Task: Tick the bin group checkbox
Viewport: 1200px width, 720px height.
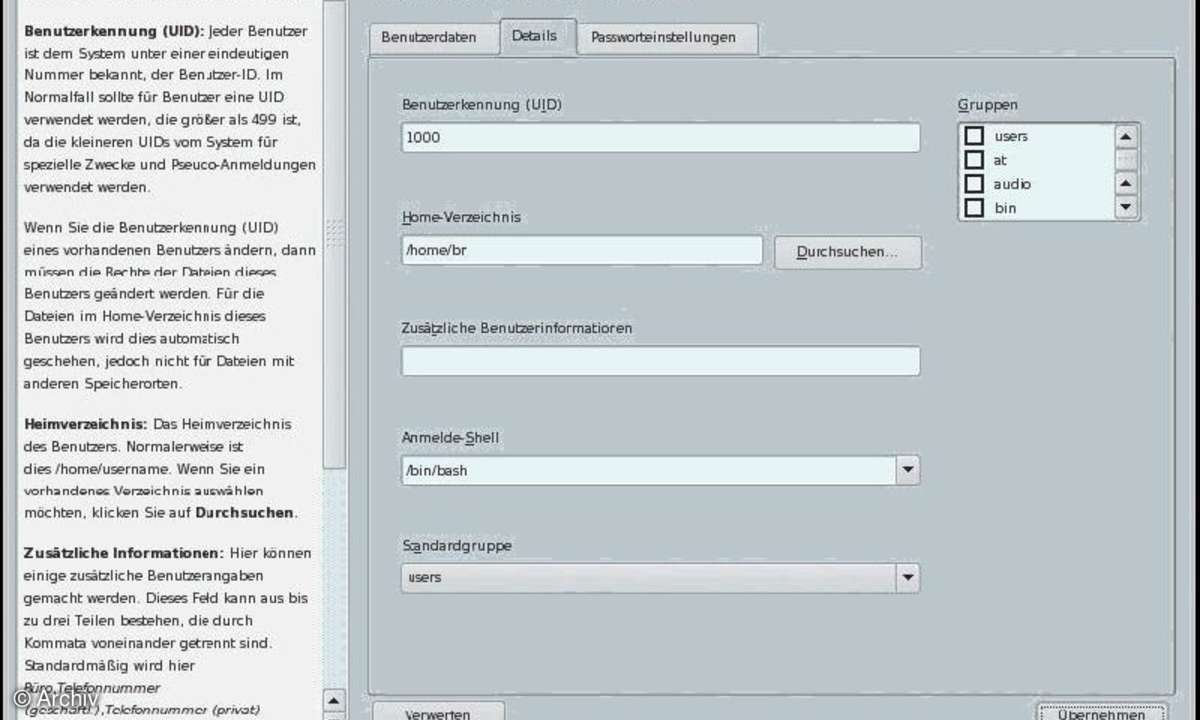Action: pos(974,208)
